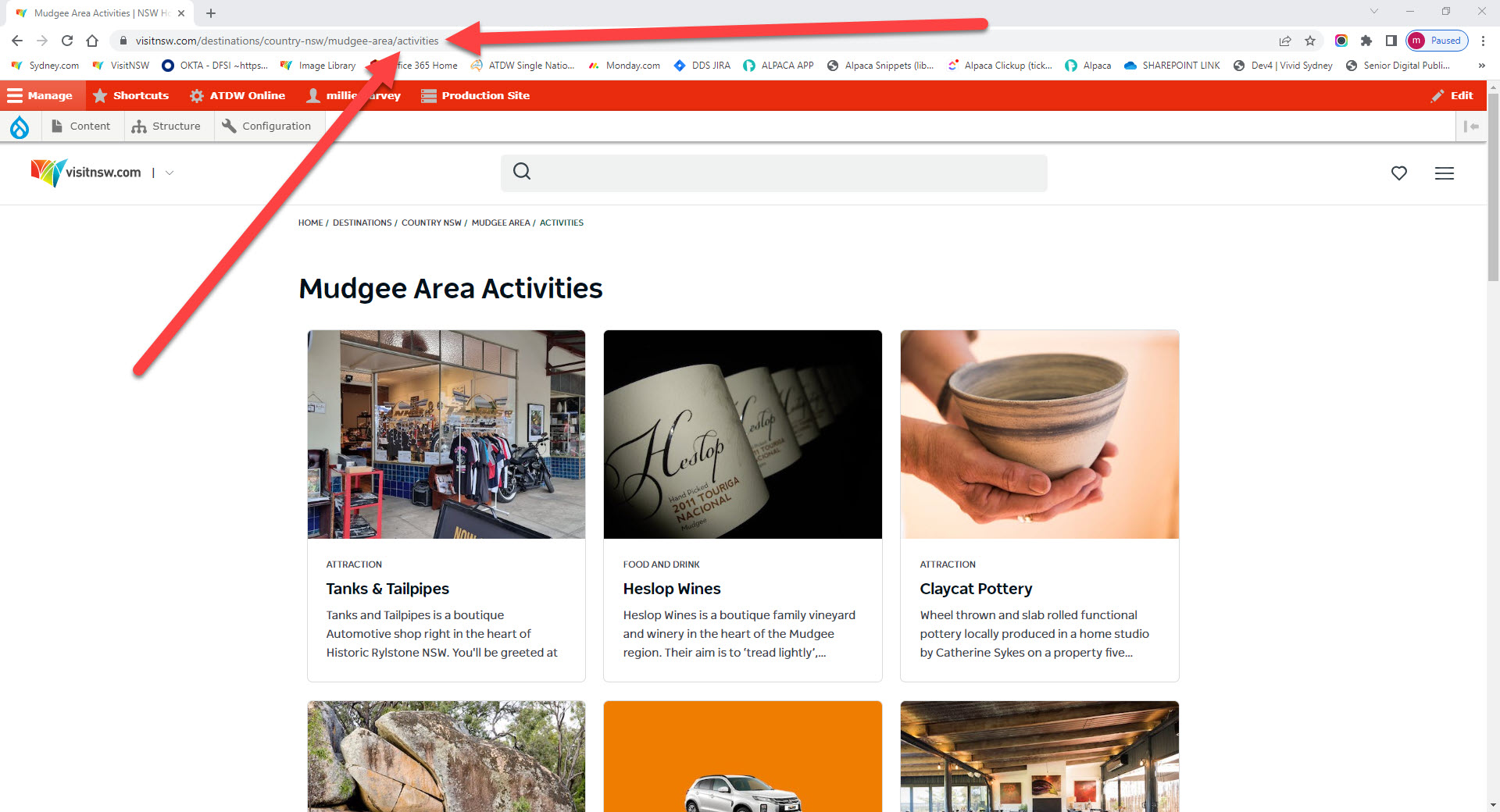The height and width of the screenshot is (812, 1500).
Task: Click the visitnsw.com logo
Action: [86, 173]
